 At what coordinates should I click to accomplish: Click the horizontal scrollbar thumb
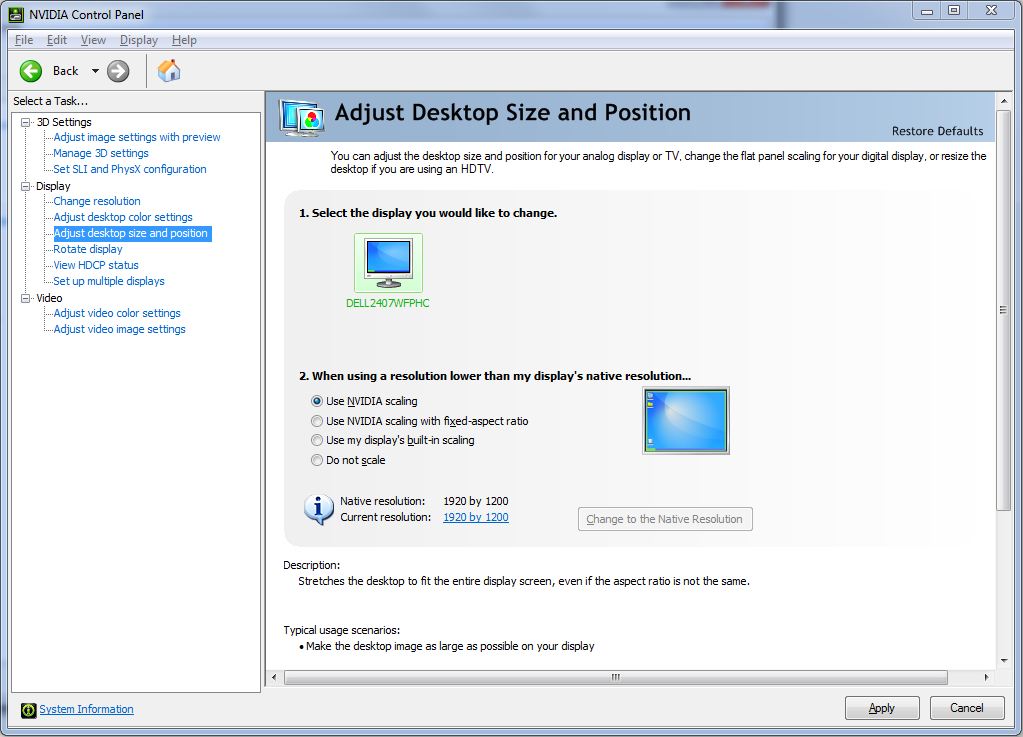616,678
